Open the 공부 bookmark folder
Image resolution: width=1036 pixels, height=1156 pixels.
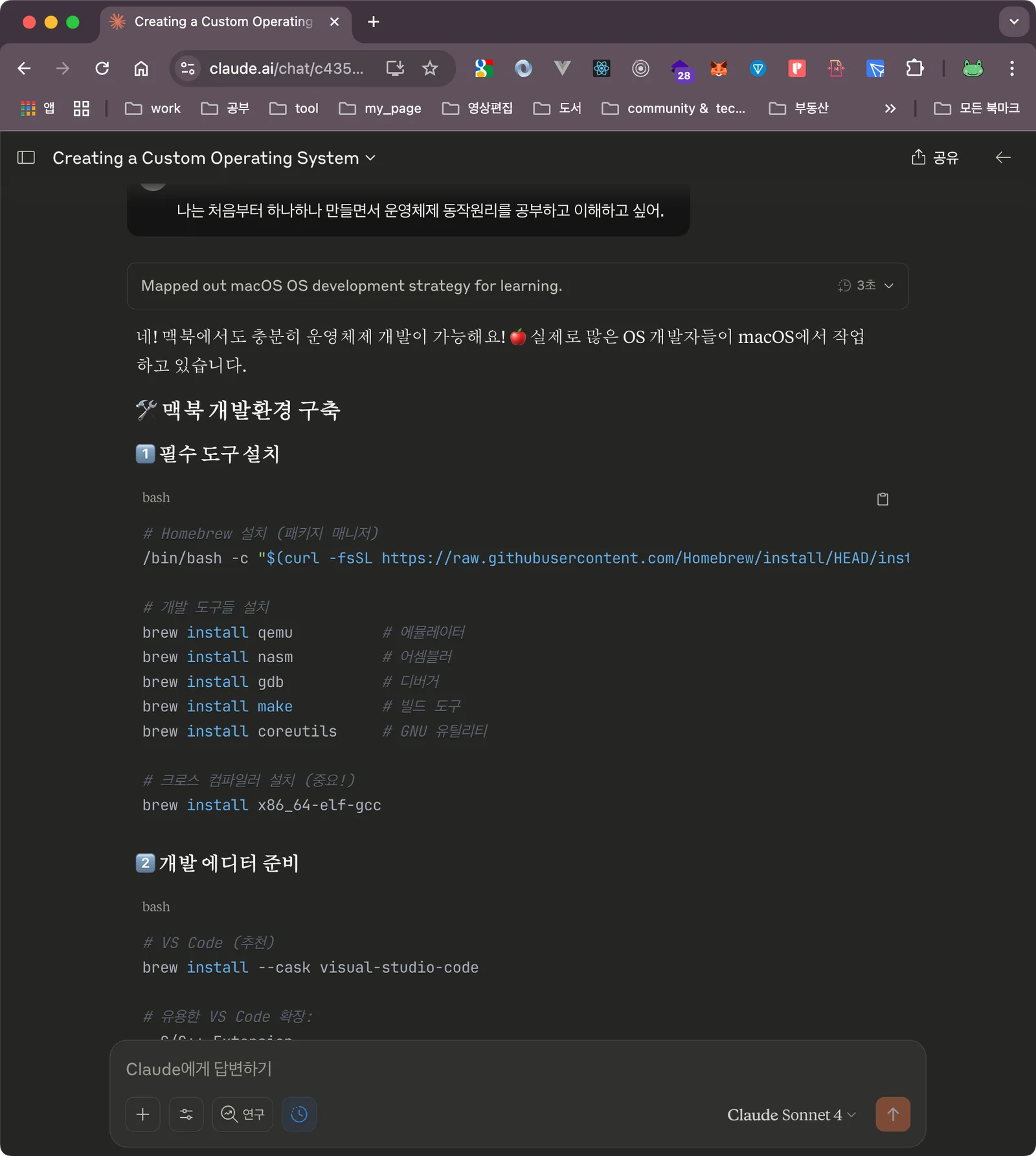click(x=225, y=108)
